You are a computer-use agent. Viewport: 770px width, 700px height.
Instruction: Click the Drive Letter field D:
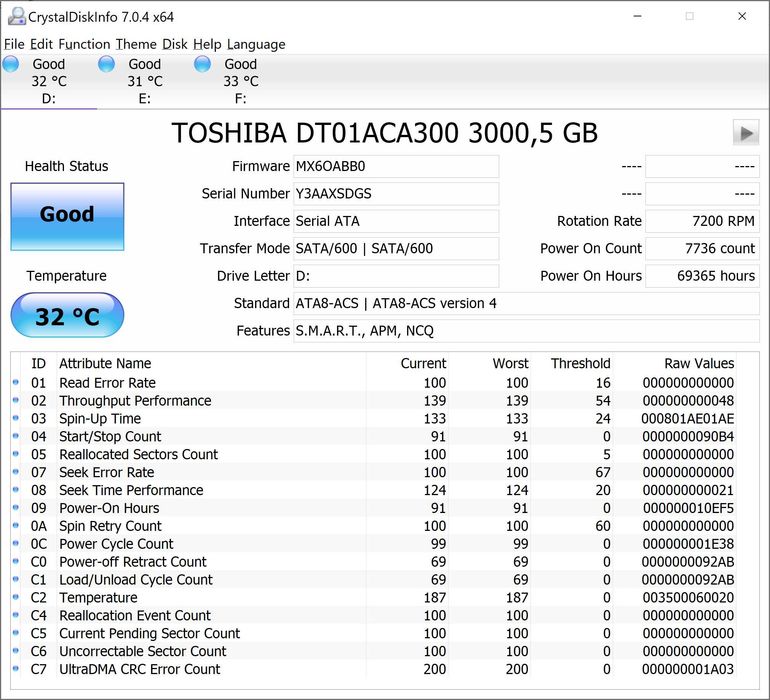[396, 276]
